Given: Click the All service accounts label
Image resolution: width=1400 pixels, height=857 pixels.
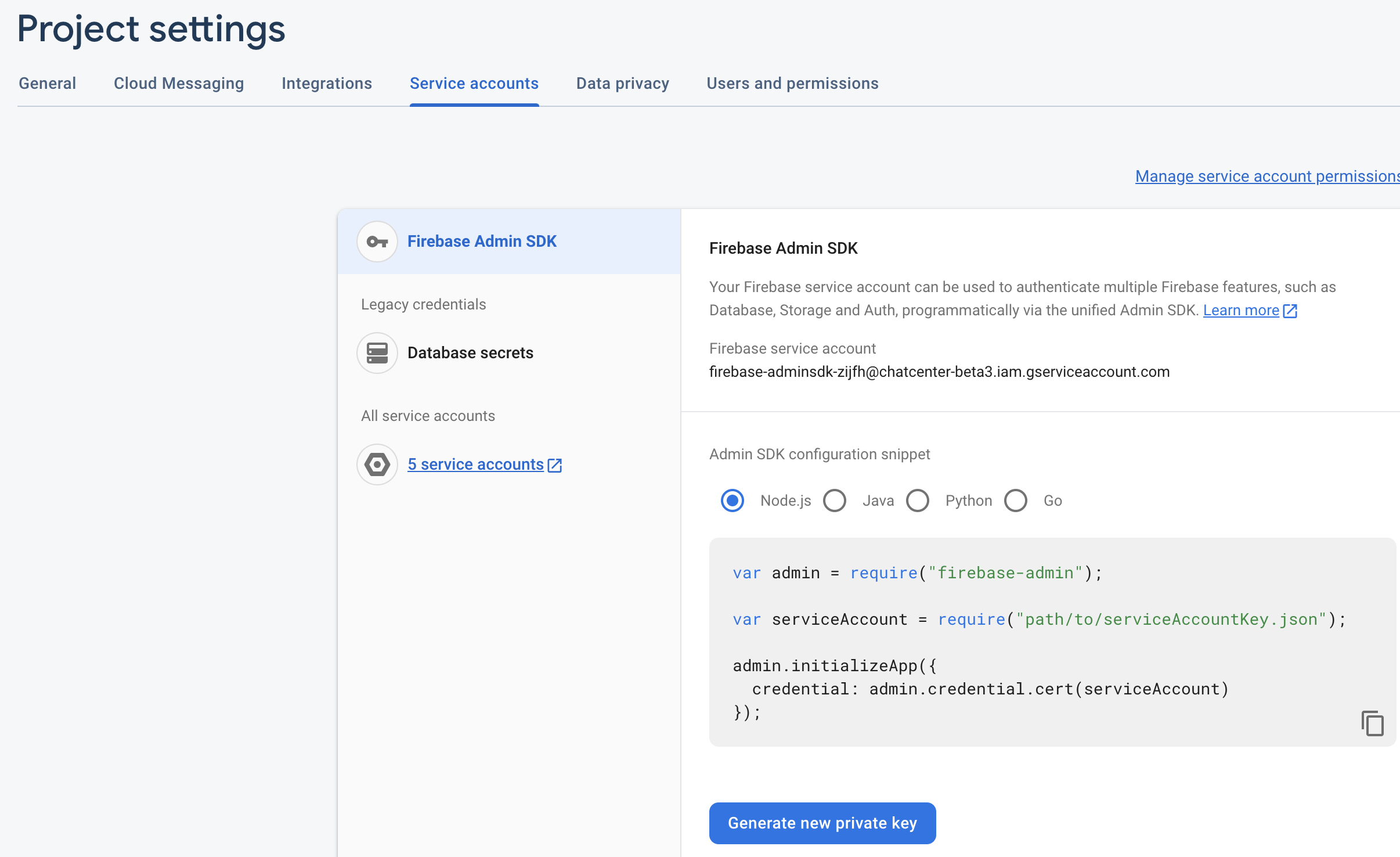Looking at the screenshot, I should tap(428, 416).
